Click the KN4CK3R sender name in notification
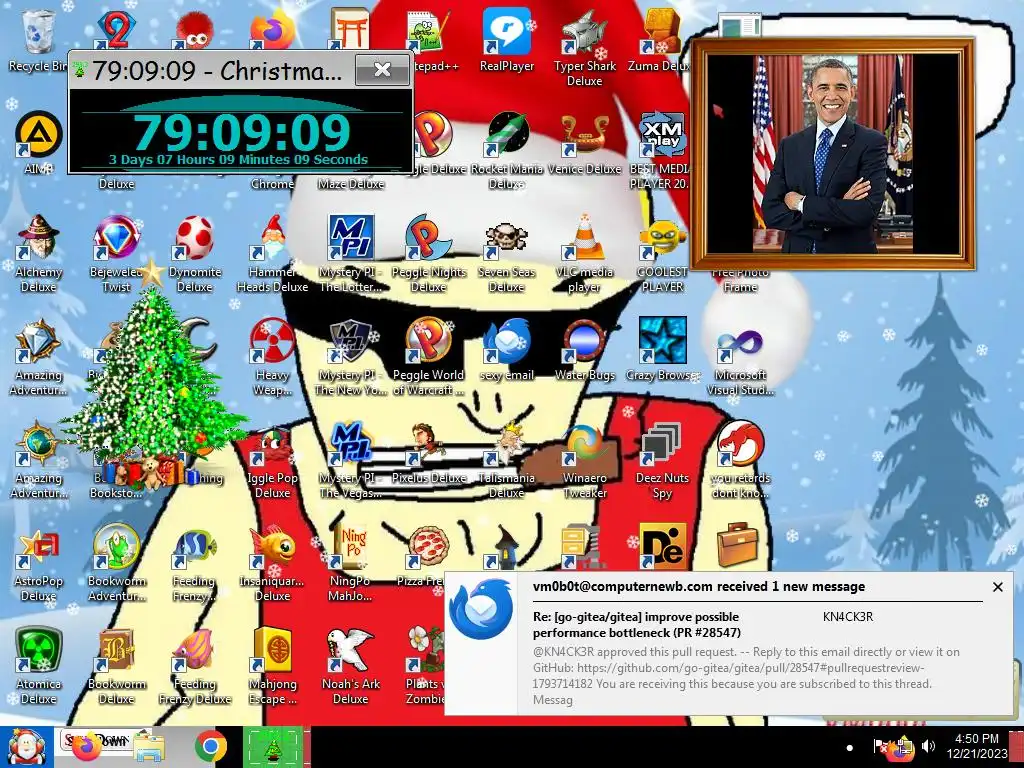 click(x=848, y=616)
